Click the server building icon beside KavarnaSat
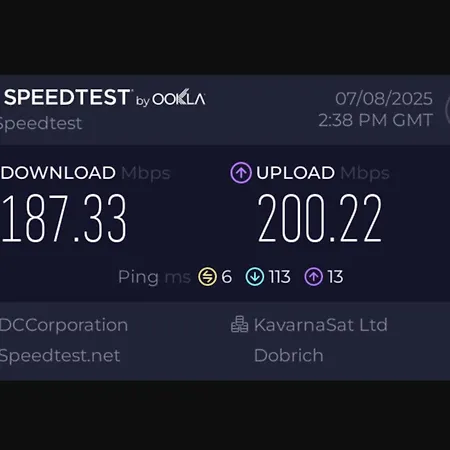Image resolution: width=450 pixels, height=450 pixels. [239, 324]
